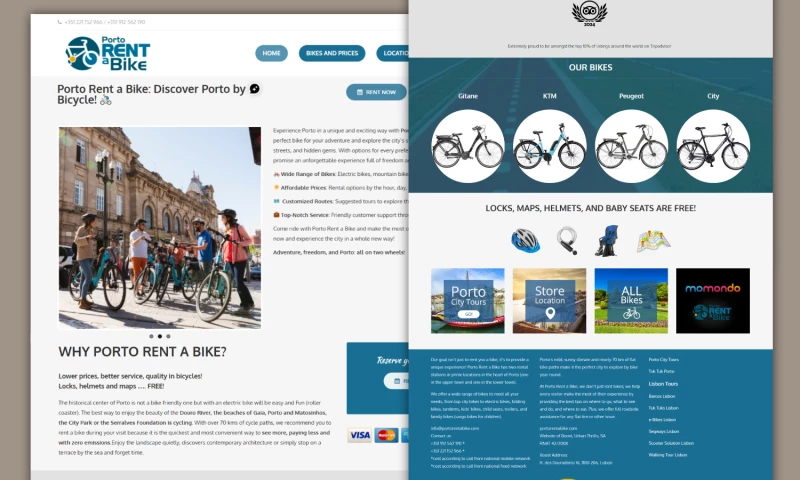Follow the Porto City Tours footer link
This screenshot has width=800, height=480.
(664, 360)
